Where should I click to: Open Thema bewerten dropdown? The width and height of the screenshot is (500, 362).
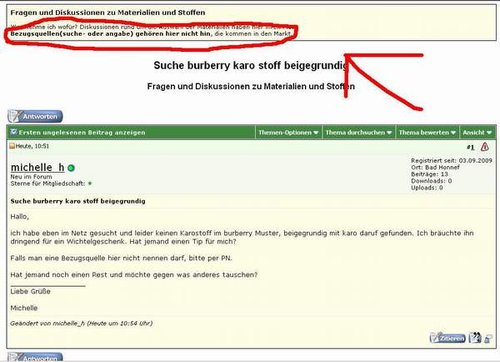click(x=427, y=133)
